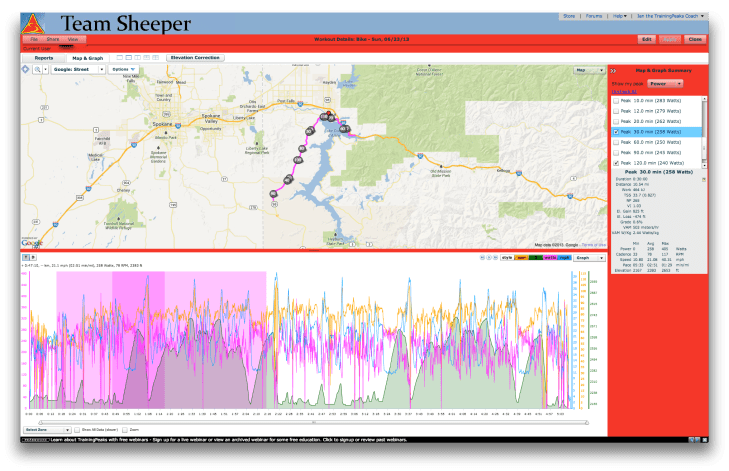The height and width of the screenshot is (471, 729).
Task: Click the blue link under Show my peak
Action: [624, 92]
